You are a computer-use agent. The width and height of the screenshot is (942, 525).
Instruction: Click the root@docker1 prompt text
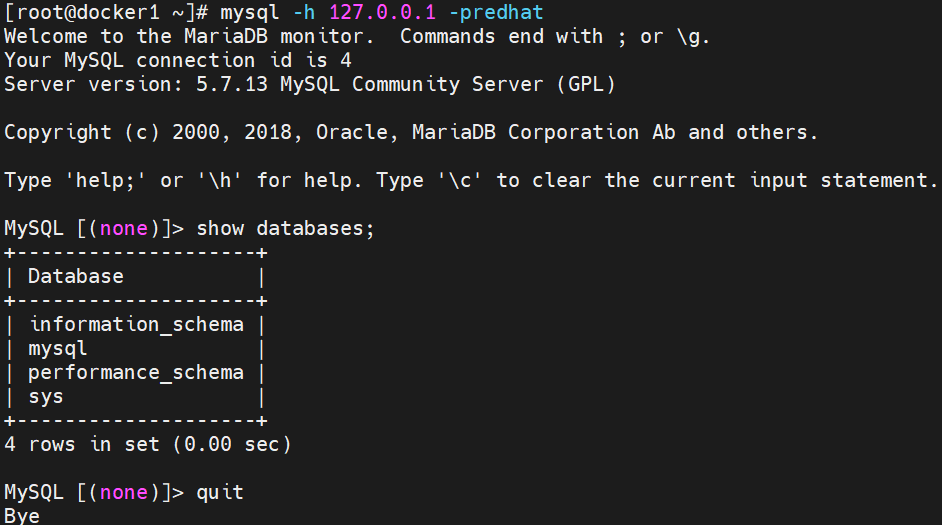point(82,13)
